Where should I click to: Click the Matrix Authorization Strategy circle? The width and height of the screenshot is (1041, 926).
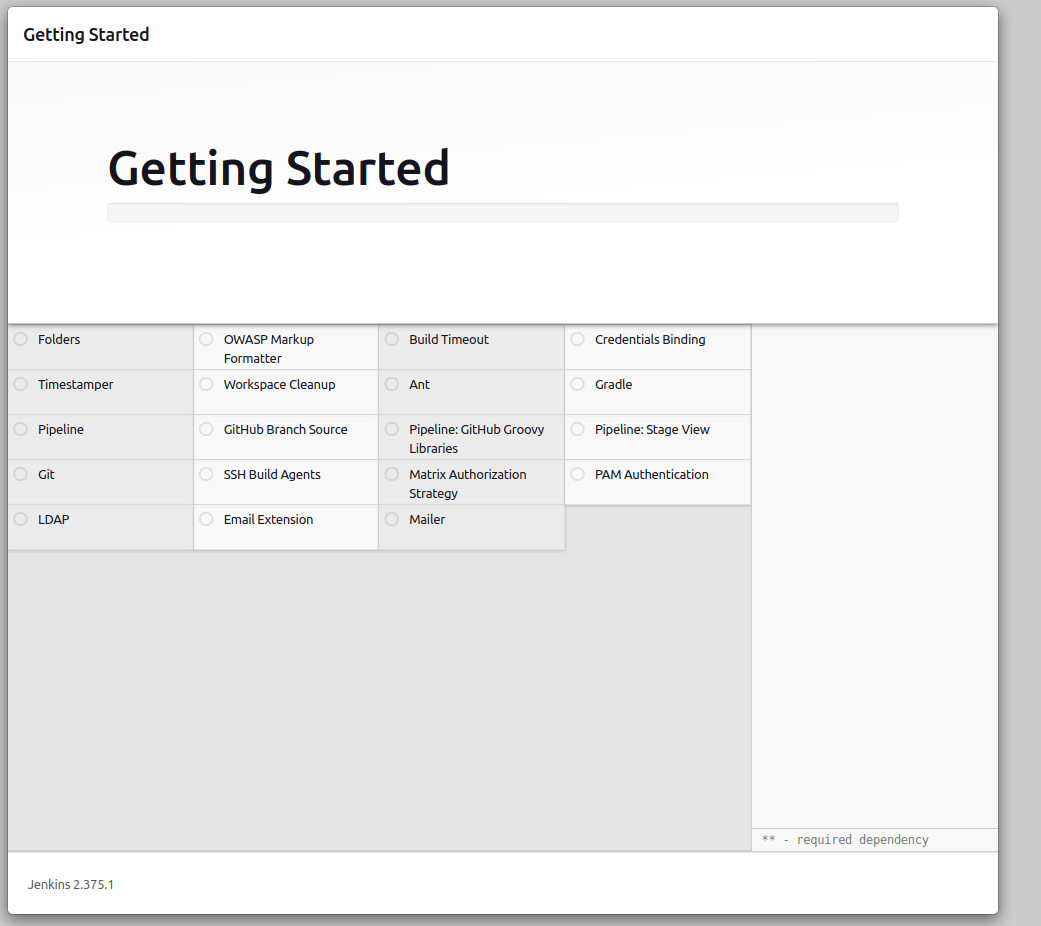click(392, 475)
